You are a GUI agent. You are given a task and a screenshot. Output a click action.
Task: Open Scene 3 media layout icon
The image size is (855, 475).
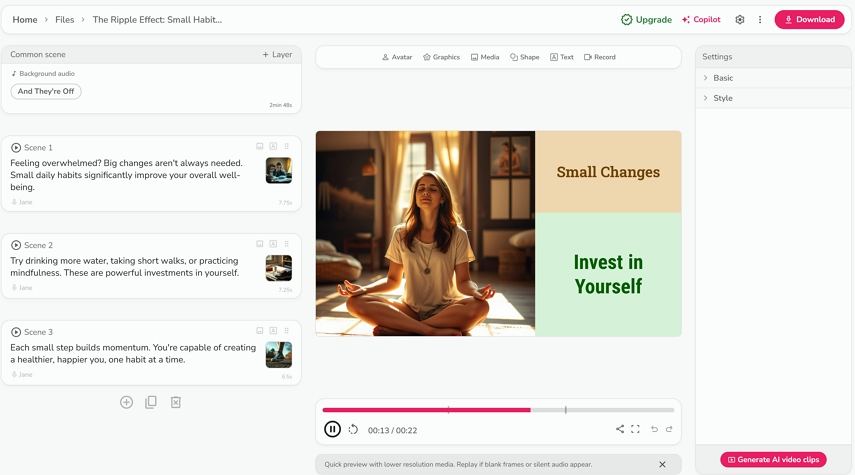click(x=260, y=330)
